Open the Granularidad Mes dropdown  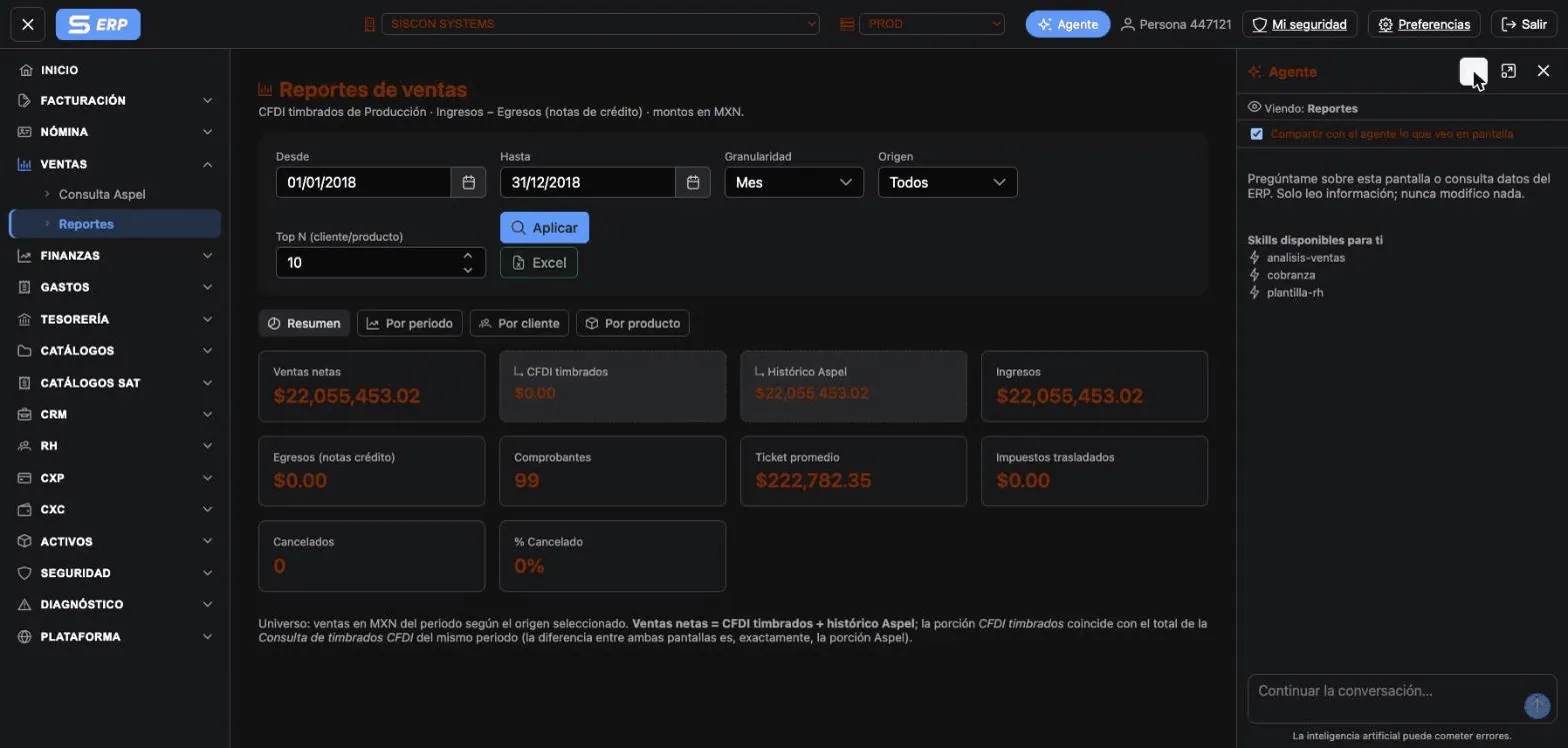click(x=794, y=182)
